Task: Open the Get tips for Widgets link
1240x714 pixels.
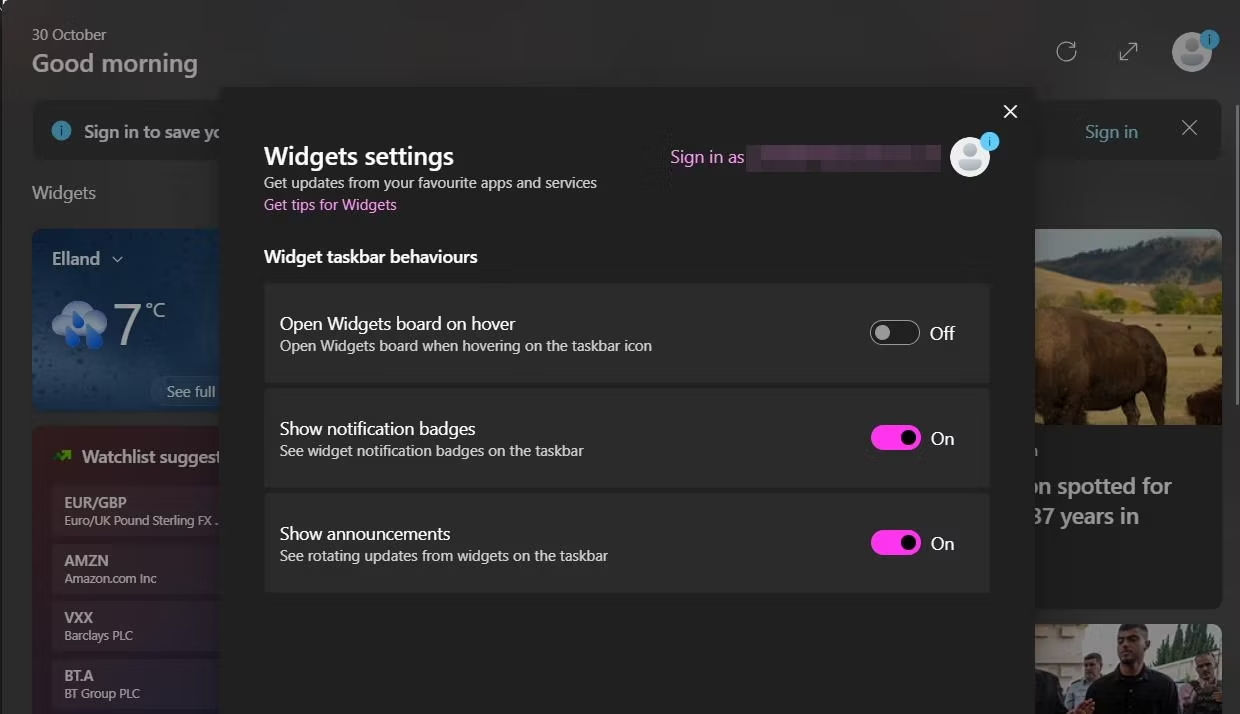Action: pyautogui.click(x=330, y=205)
